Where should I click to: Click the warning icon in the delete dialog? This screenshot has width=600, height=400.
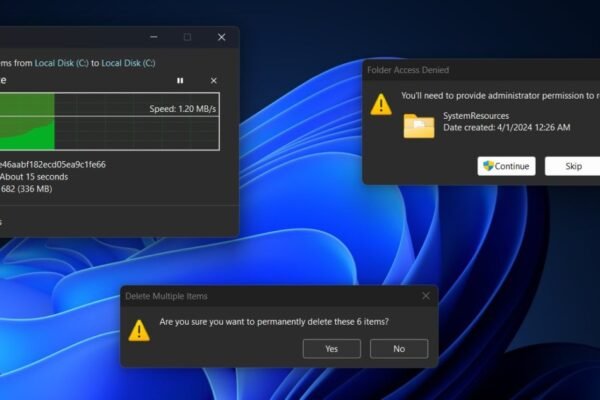(139, 329)
